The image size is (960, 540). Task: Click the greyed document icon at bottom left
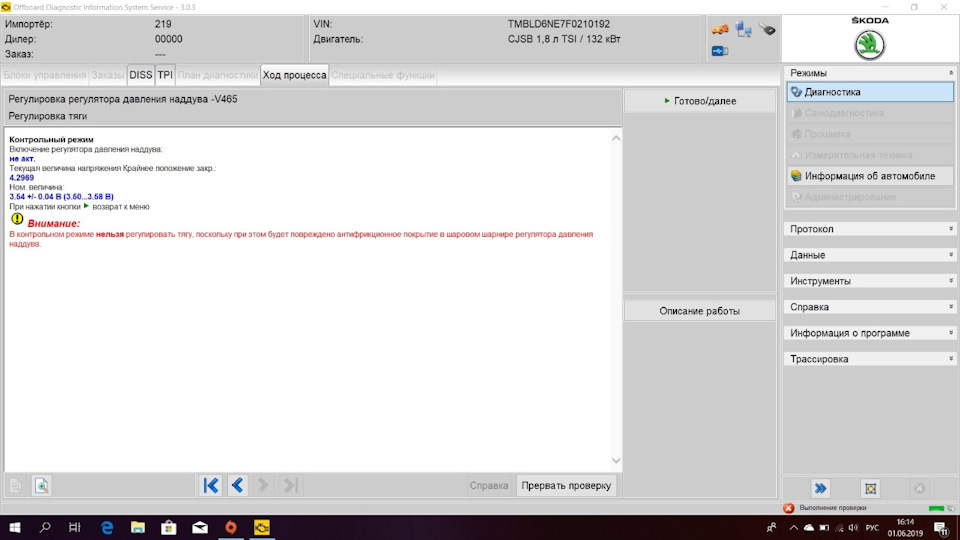click(16, 486)
